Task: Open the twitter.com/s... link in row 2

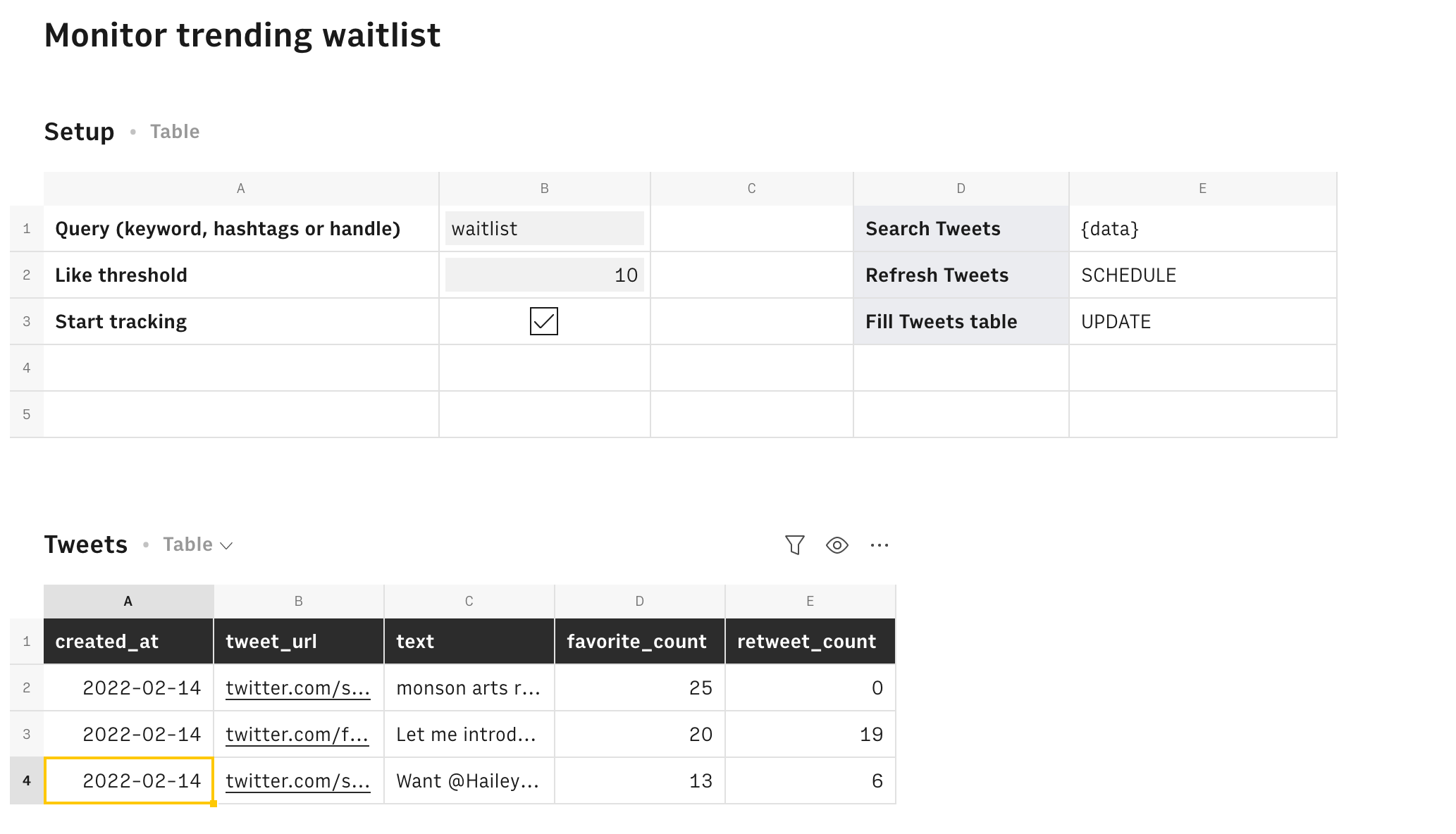Action: tap(297, 688)
